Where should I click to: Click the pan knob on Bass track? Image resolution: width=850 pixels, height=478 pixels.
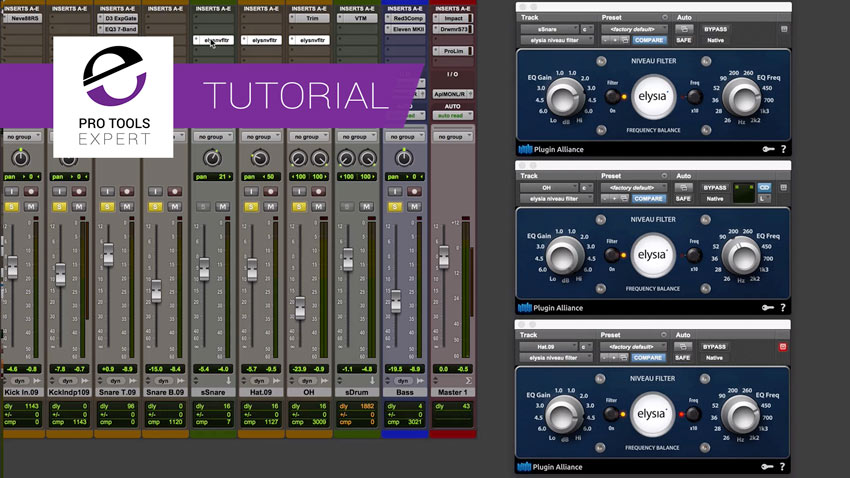tap(403, 158)
